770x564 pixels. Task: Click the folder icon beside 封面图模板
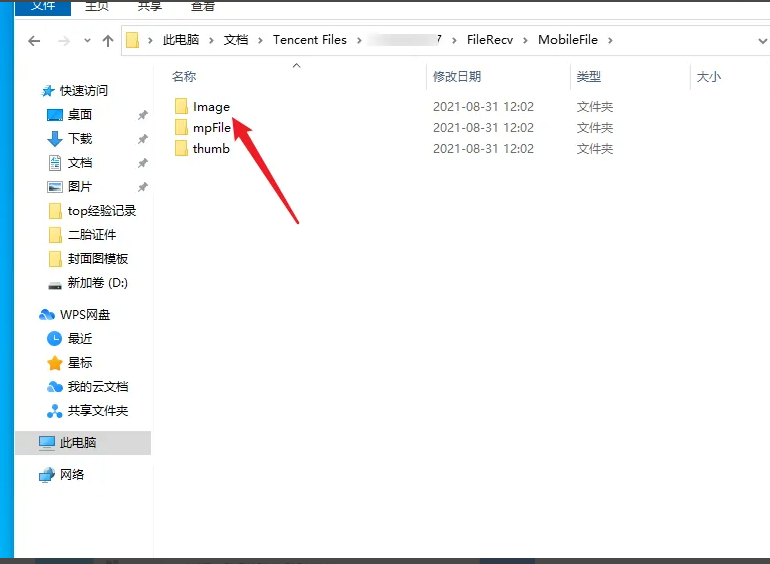pyautogui.click(x=55, y=259)
